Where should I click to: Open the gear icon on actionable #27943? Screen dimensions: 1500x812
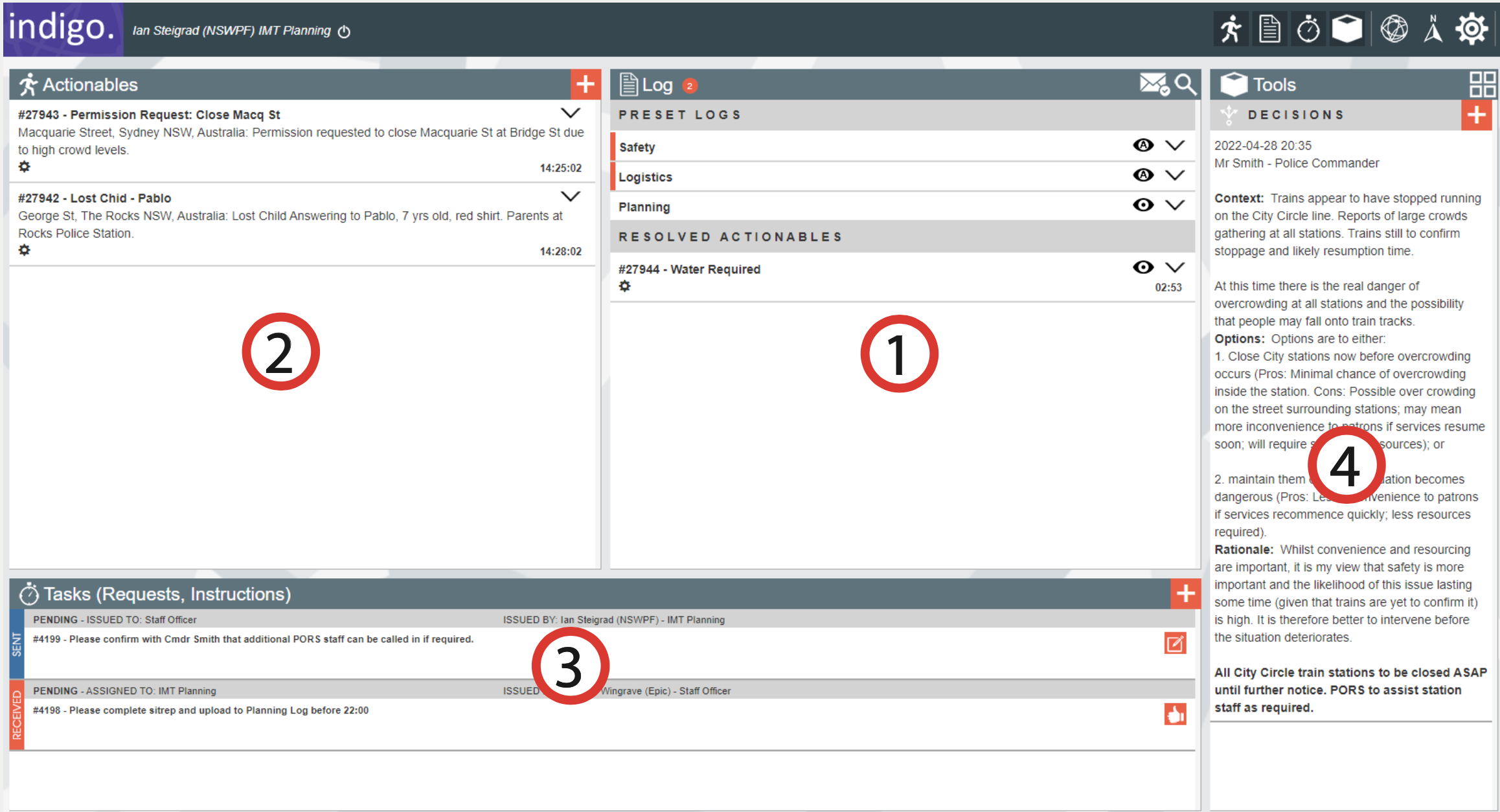(x=25, y=166)
